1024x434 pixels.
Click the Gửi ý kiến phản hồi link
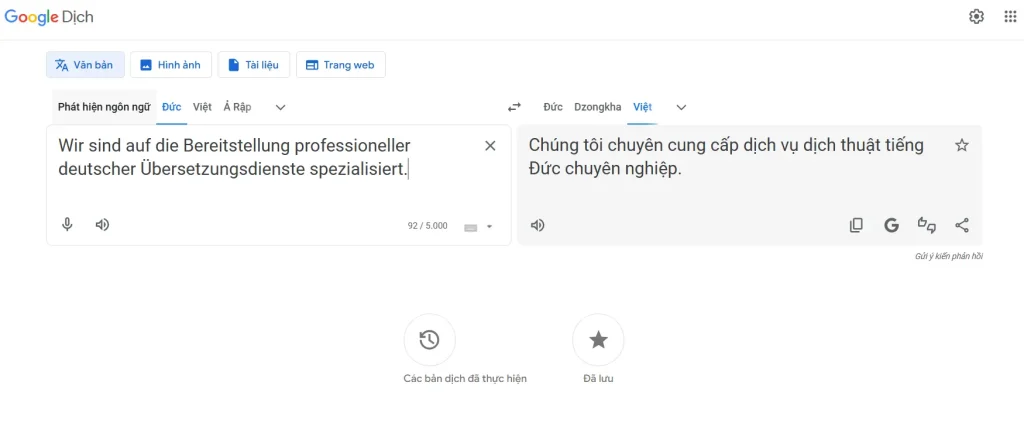pyautogui.click(x=948, y=256)
